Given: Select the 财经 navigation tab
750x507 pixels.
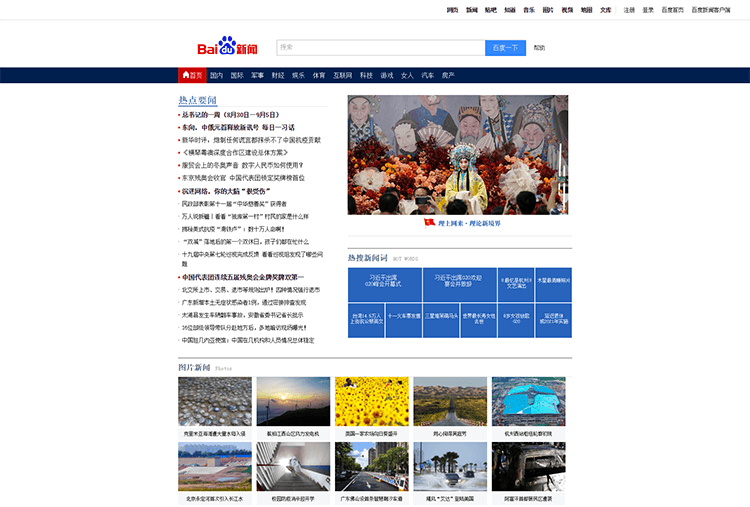Looking at the screenshot, I should [x=278, y=75].
